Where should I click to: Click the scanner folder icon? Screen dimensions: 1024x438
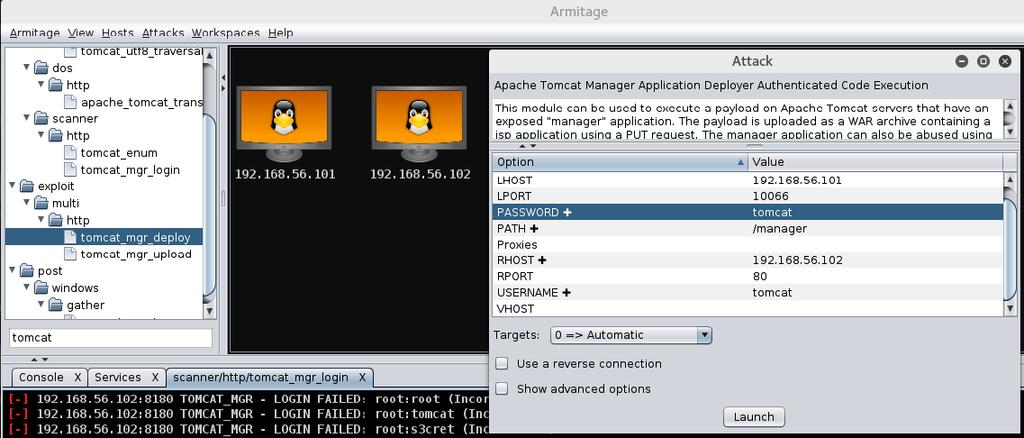pos(41,119)
